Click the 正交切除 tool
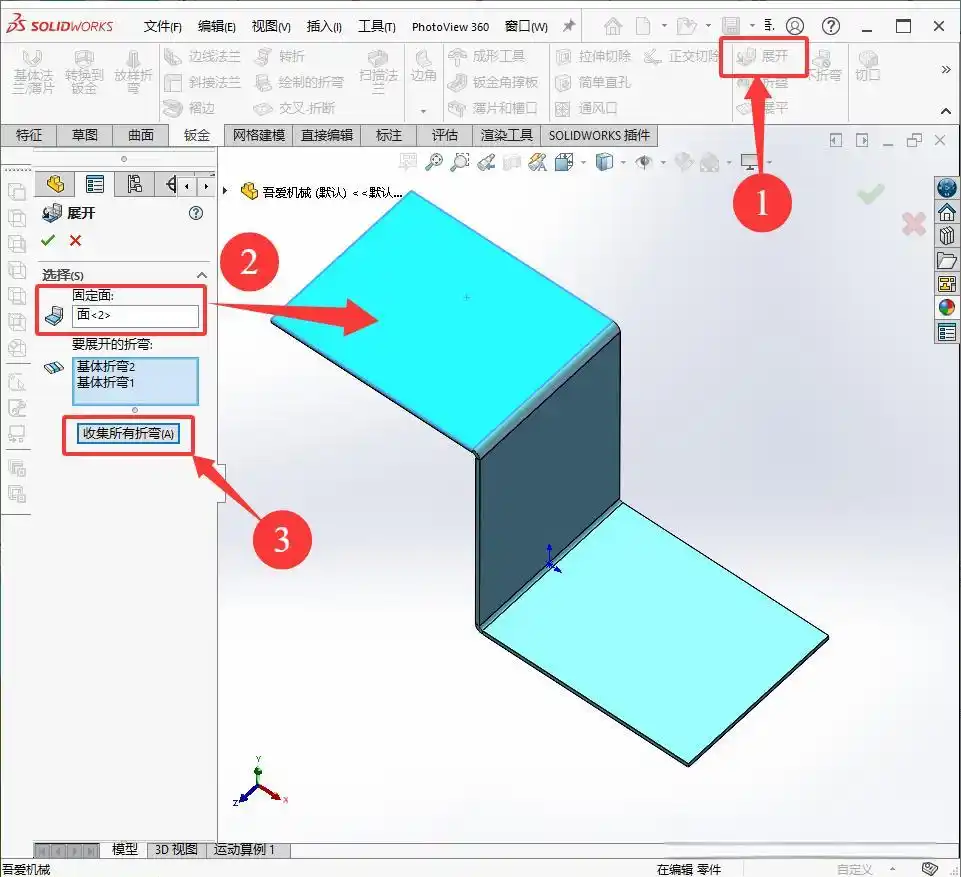Viewport: 961px width, 877px height. (x=681, y=56)
